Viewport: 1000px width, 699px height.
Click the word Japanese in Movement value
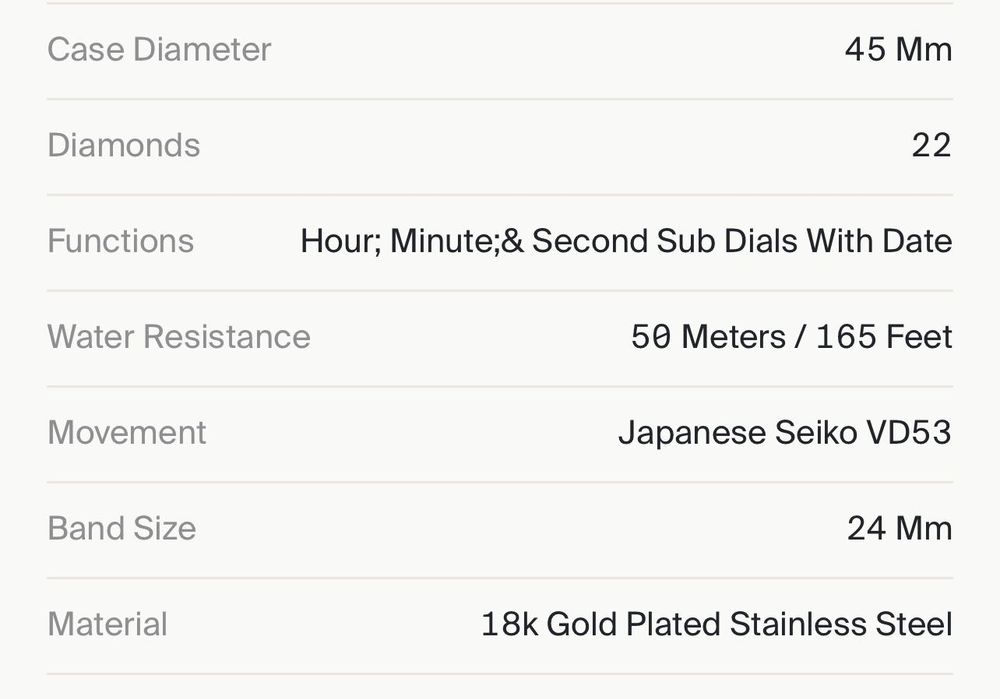692,432
